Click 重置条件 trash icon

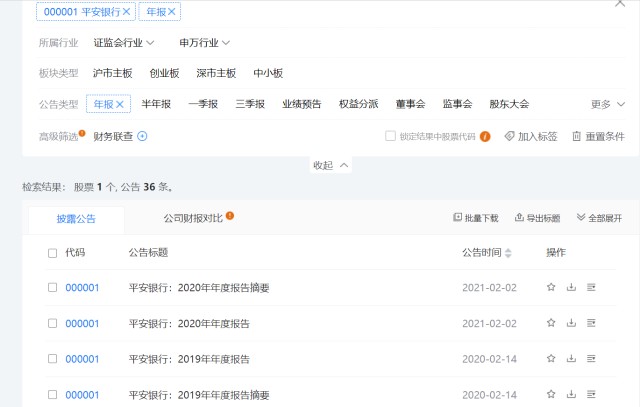tap(576, 136)
